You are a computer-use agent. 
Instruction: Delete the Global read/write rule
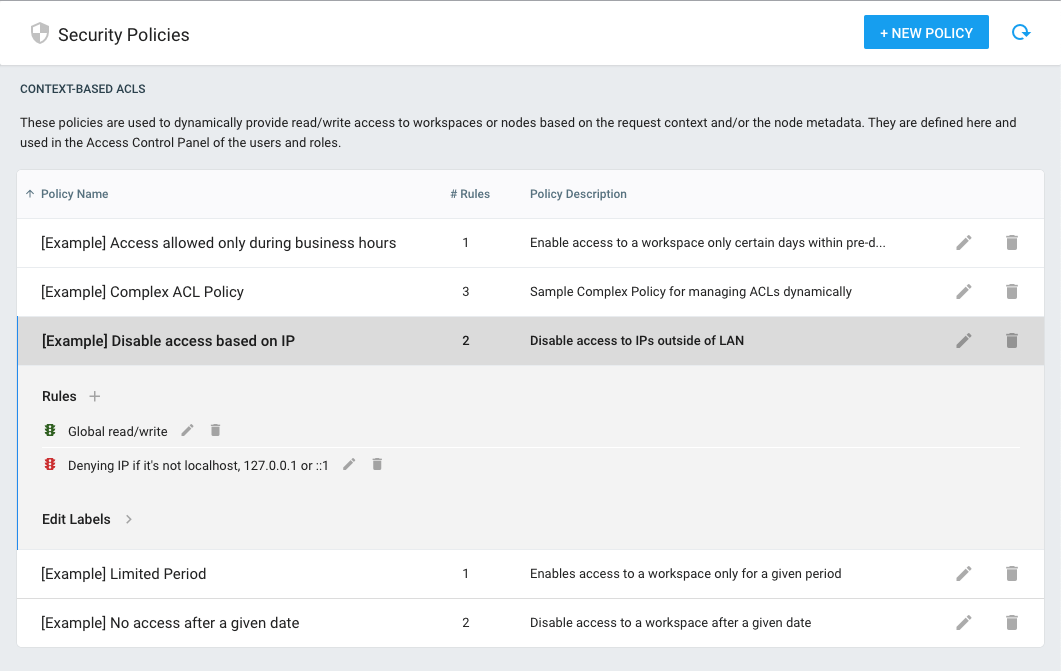click(215, 430)
